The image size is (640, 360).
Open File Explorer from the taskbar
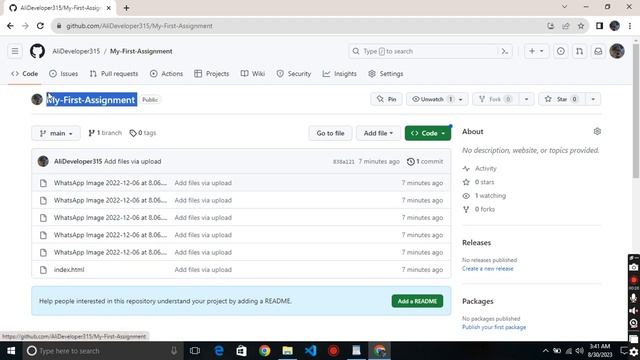288,351
